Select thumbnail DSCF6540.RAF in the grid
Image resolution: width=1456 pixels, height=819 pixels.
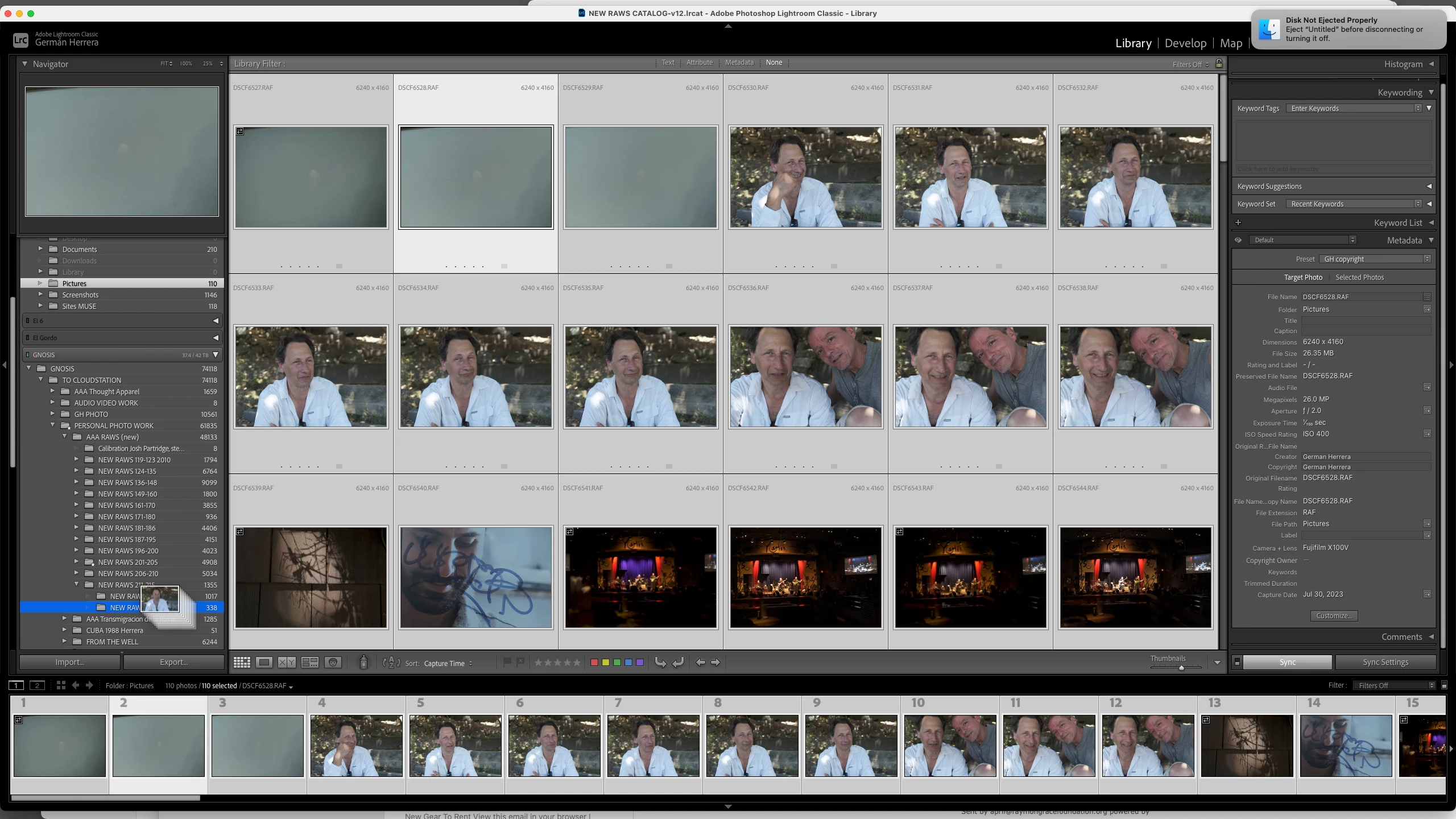475,577
